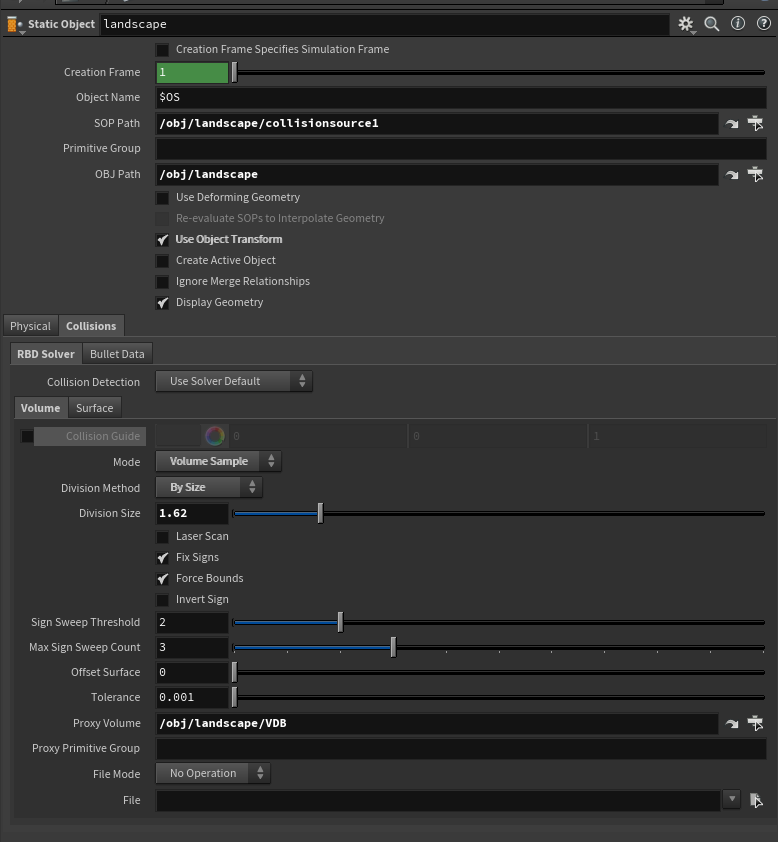Screen dimensions: 778x842
Task: Open the parameter gear settings menu
Action: click(x=686, y=24)
